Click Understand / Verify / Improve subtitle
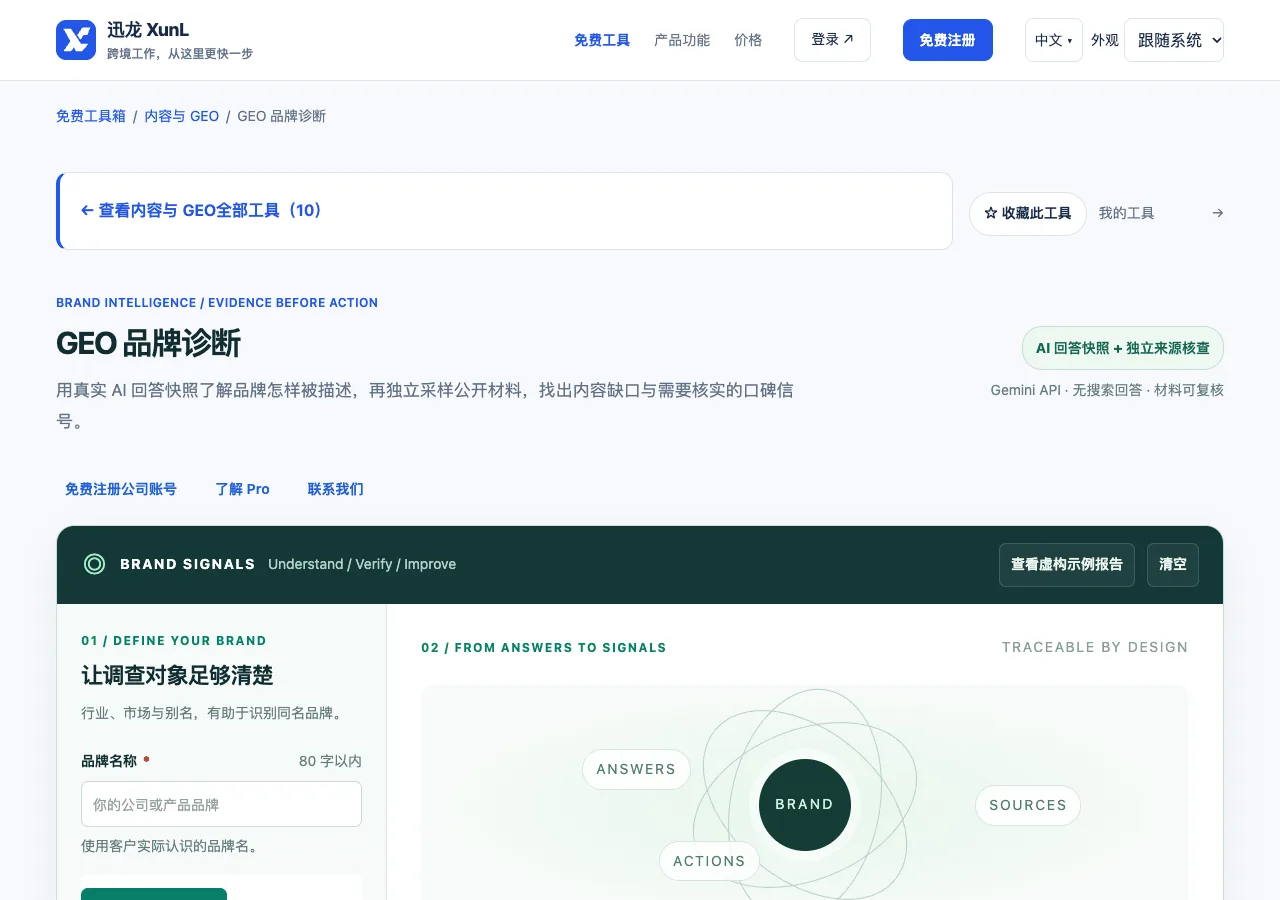Screen dimensions: 1280x900 coord(362,564)
